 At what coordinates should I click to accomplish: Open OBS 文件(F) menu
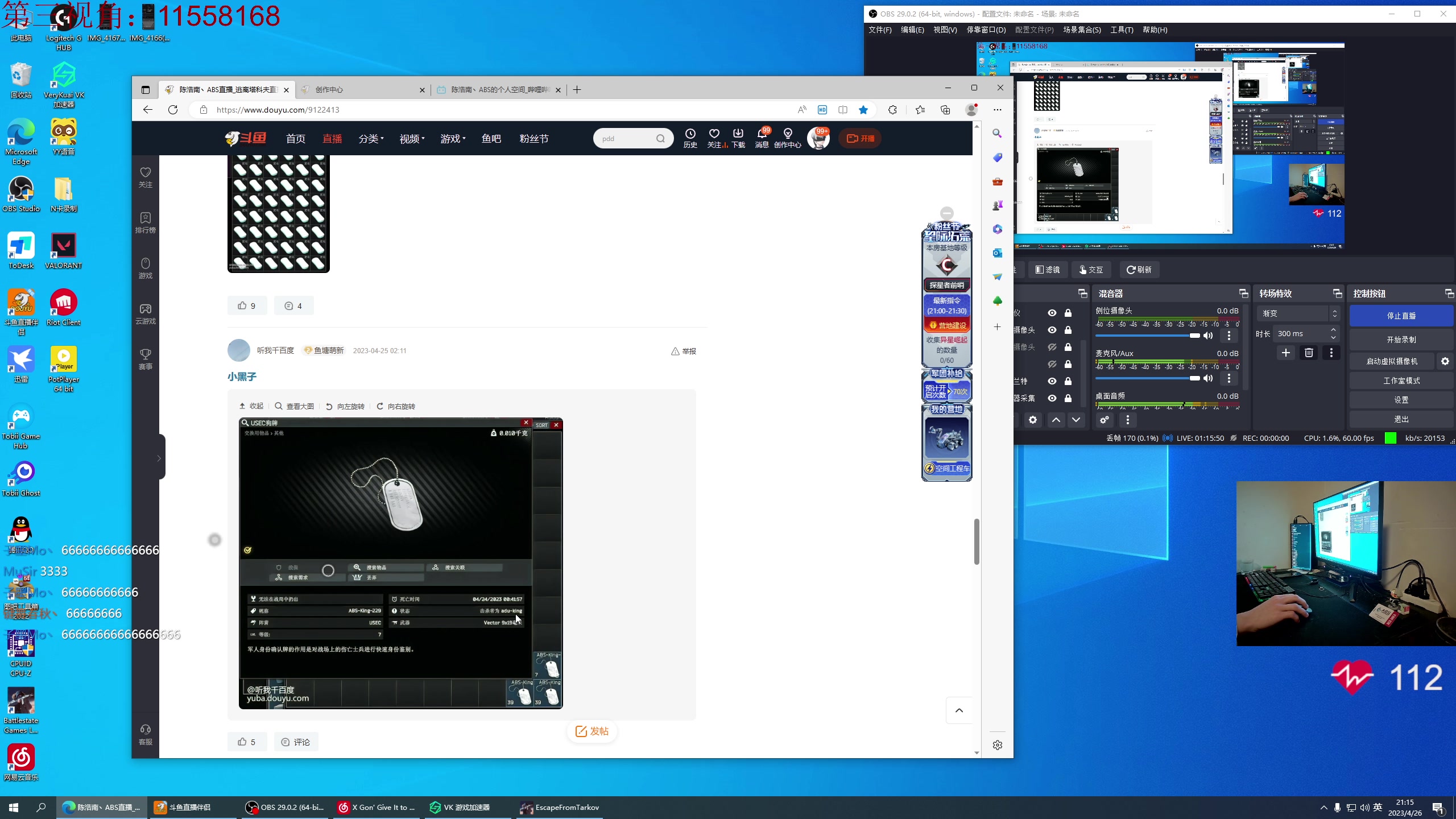(880, 30)
